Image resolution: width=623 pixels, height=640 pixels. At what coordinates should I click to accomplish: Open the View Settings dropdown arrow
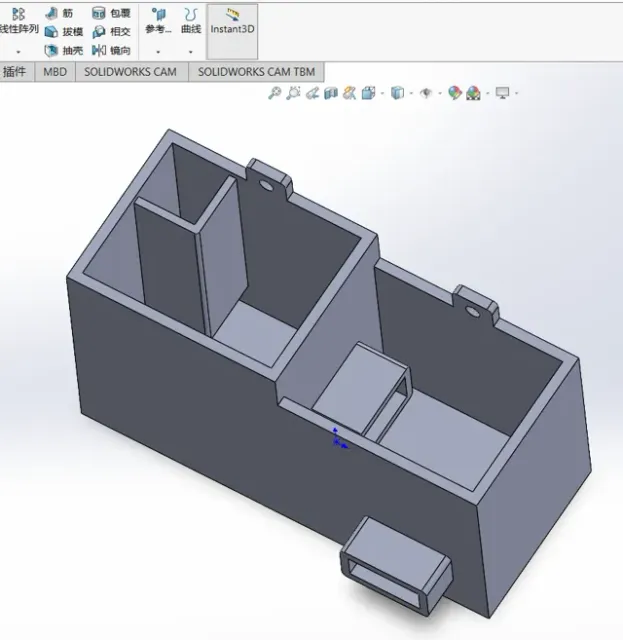tap(516, 93)
